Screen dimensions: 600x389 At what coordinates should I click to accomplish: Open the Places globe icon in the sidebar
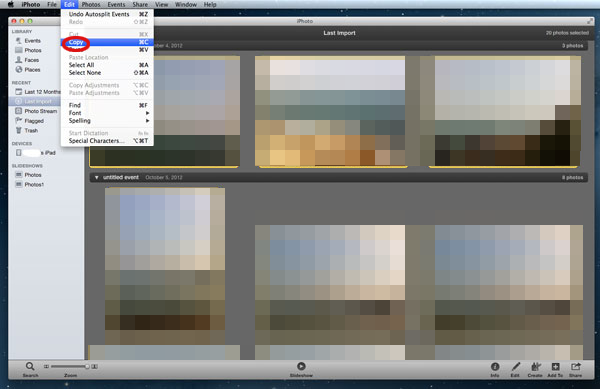18,70
